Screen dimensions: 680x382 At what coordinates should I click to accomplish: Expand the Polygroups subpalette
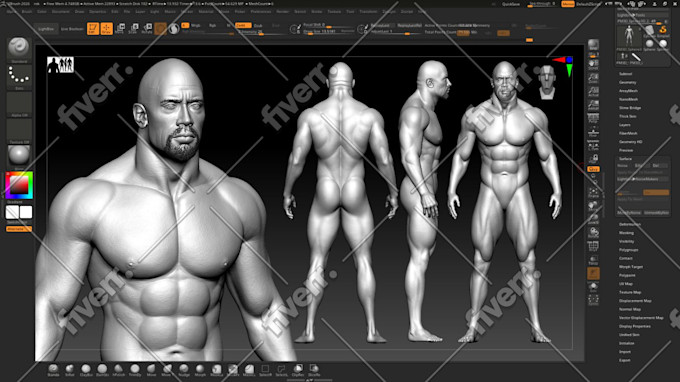coord(628,250)
